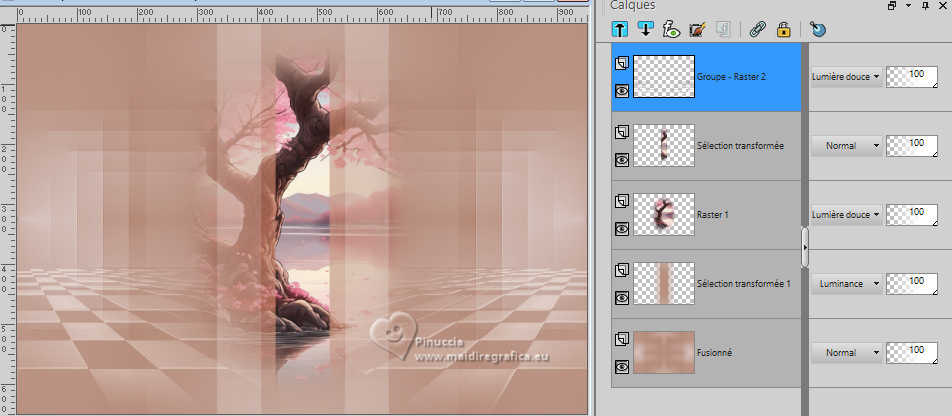Select the Fusionné layer thumbnail
This screenshot has width=952, height=416.
(664, 352)
